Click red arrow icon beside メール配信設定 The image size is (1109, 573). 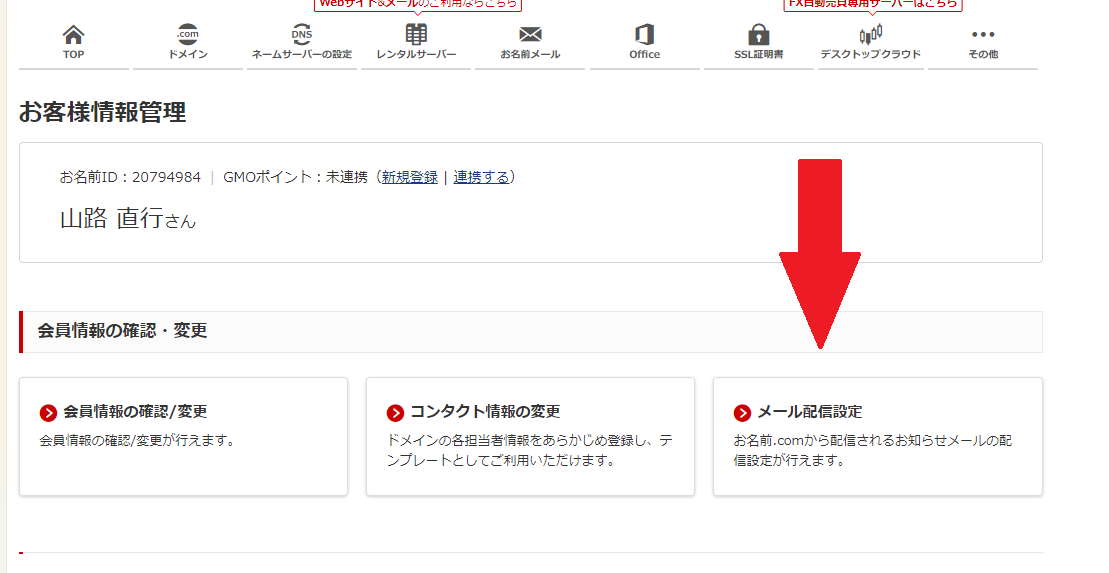pyautogui.click(x=742, y=412)
